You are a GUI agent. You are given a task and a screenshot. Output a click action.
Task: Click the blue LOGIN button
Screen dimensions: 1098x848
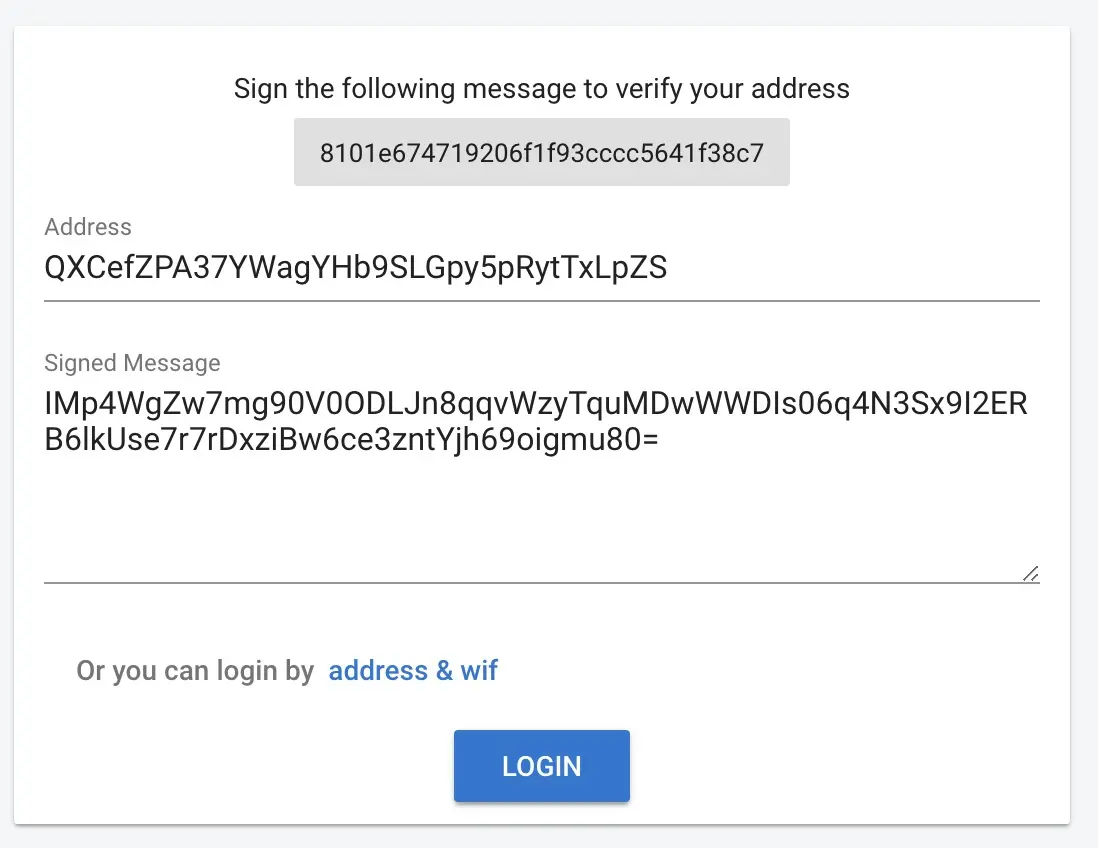coord(541,765)
